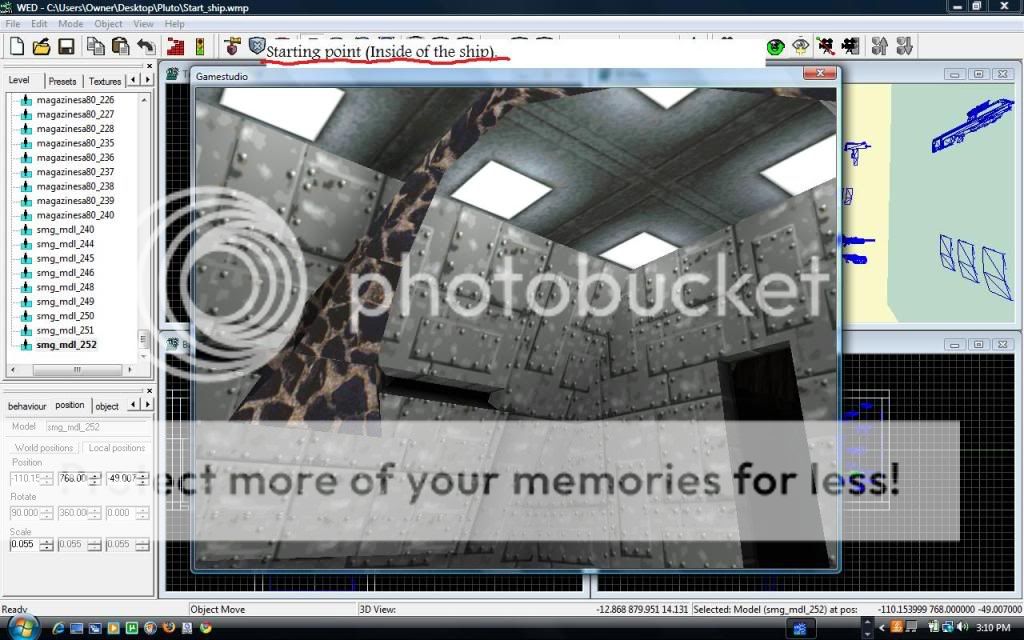Open the File menu
The image size is (1024, 640).
click(12, 24)
